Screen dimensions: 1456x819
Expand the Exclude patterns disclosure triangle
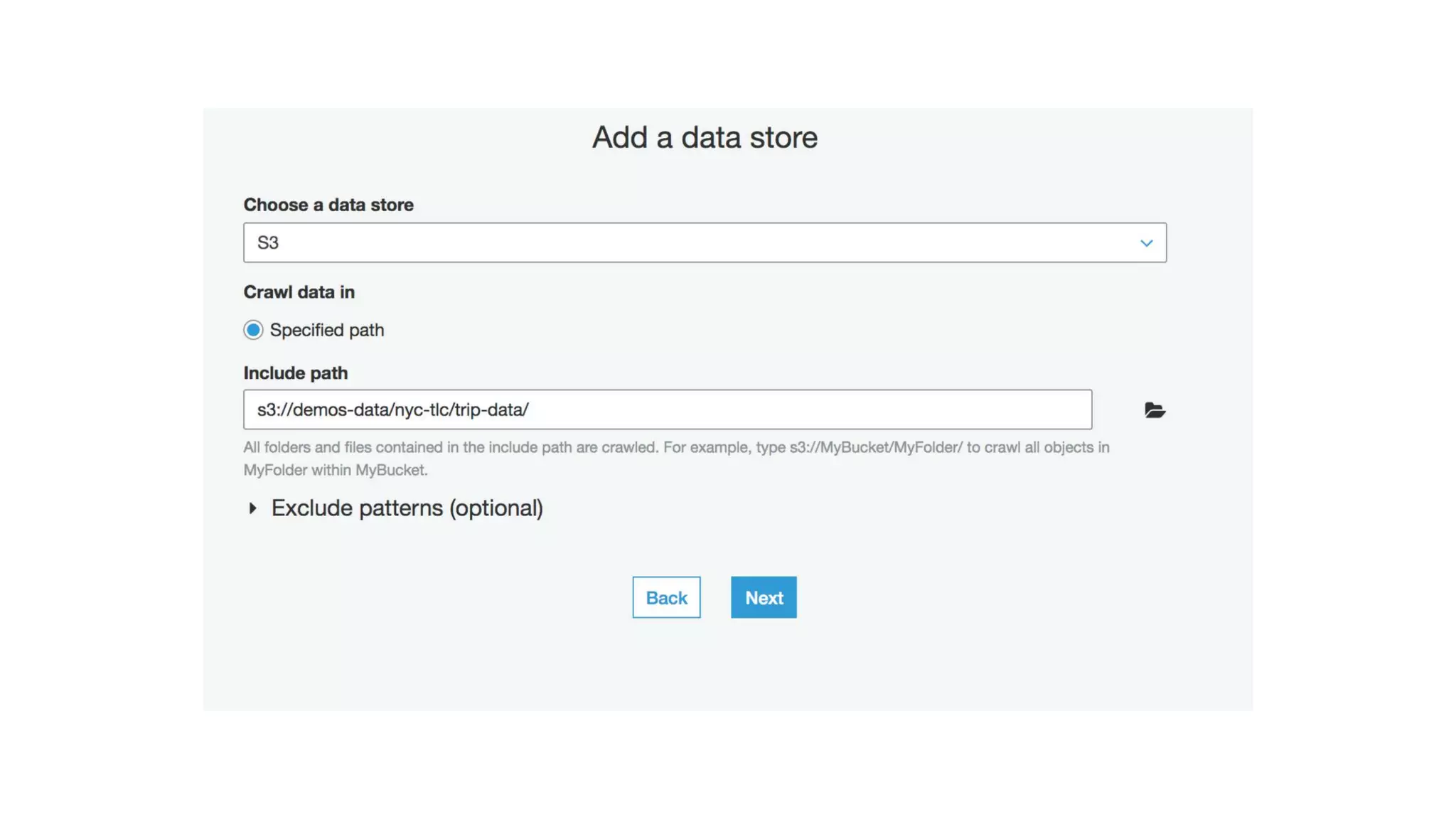pyautogui.click(x=252, y=508)
